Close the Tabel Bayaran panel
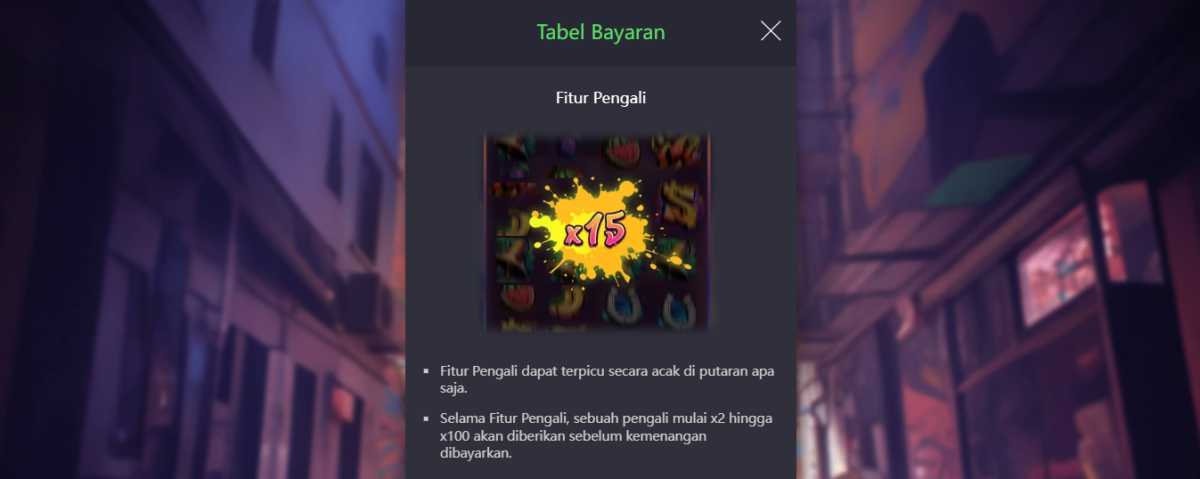 tap(770, 31)
